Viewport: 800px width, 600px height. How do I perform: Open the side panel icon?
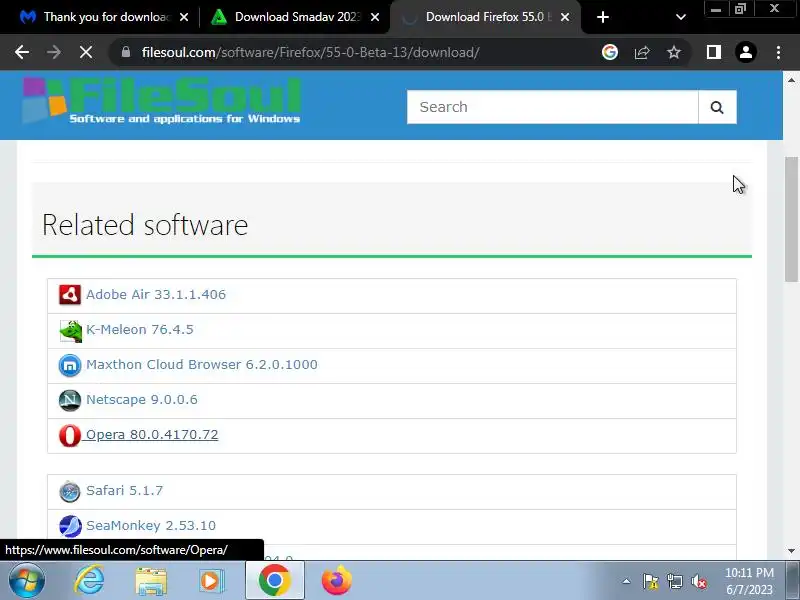click(x=714, y=52)
